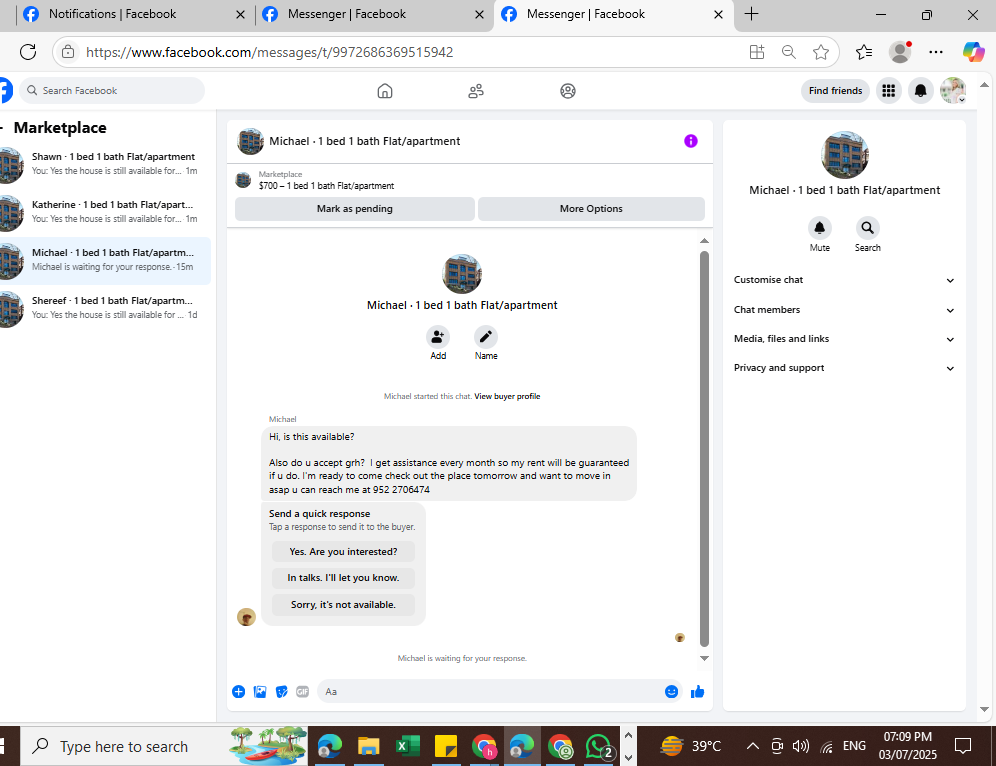Click the browser address bar URL
996x766 pixels.
click(269, 52)
